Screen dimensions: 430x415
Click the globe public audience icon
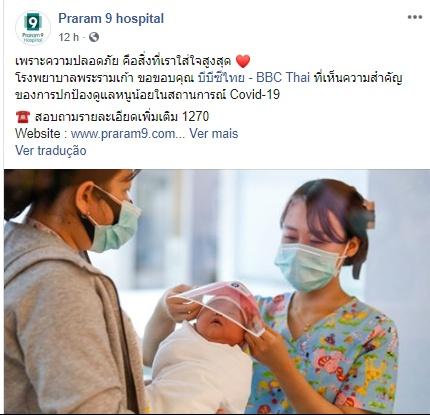click(94, 37)
